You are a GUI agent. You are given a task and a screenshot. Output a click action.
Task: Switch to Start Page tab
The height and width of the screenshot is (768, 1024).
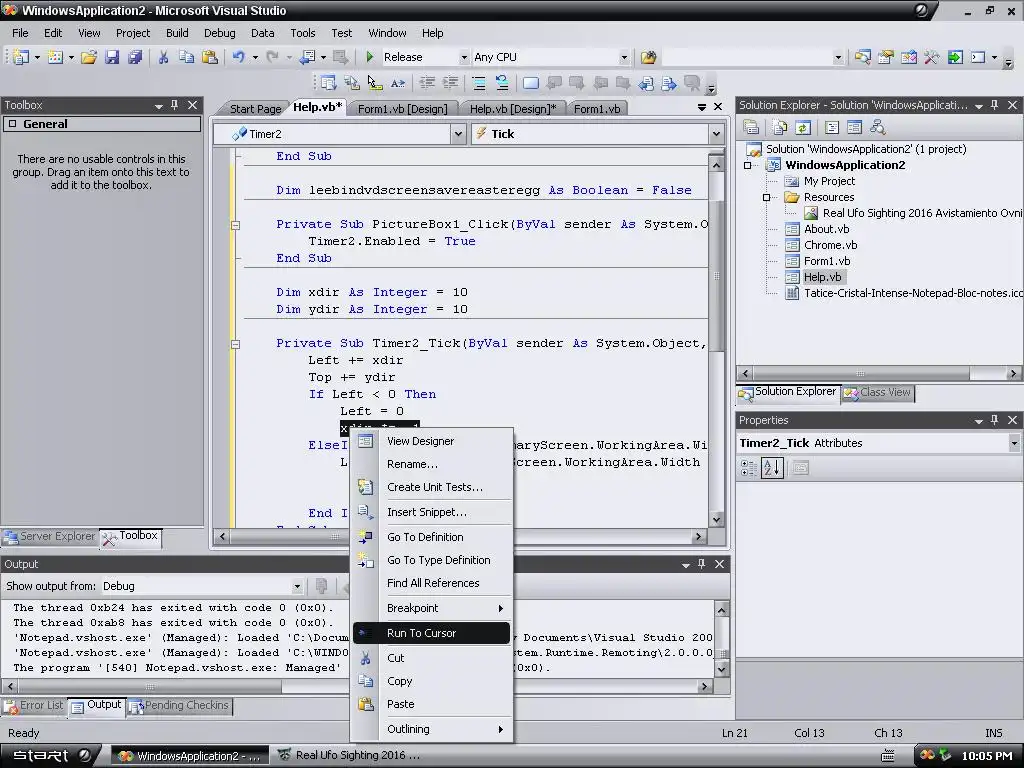click(255, 109)
